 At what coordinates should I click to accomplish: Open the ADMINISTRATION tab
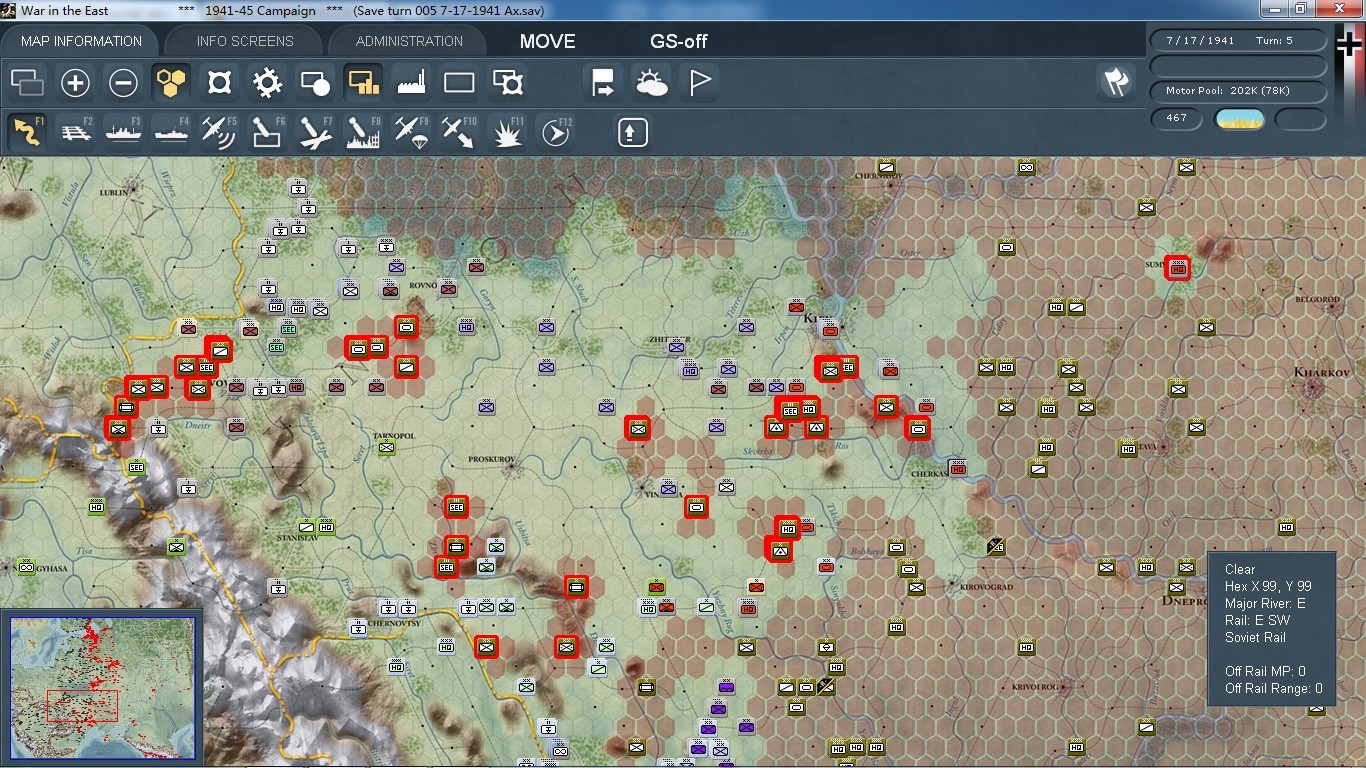409,41
